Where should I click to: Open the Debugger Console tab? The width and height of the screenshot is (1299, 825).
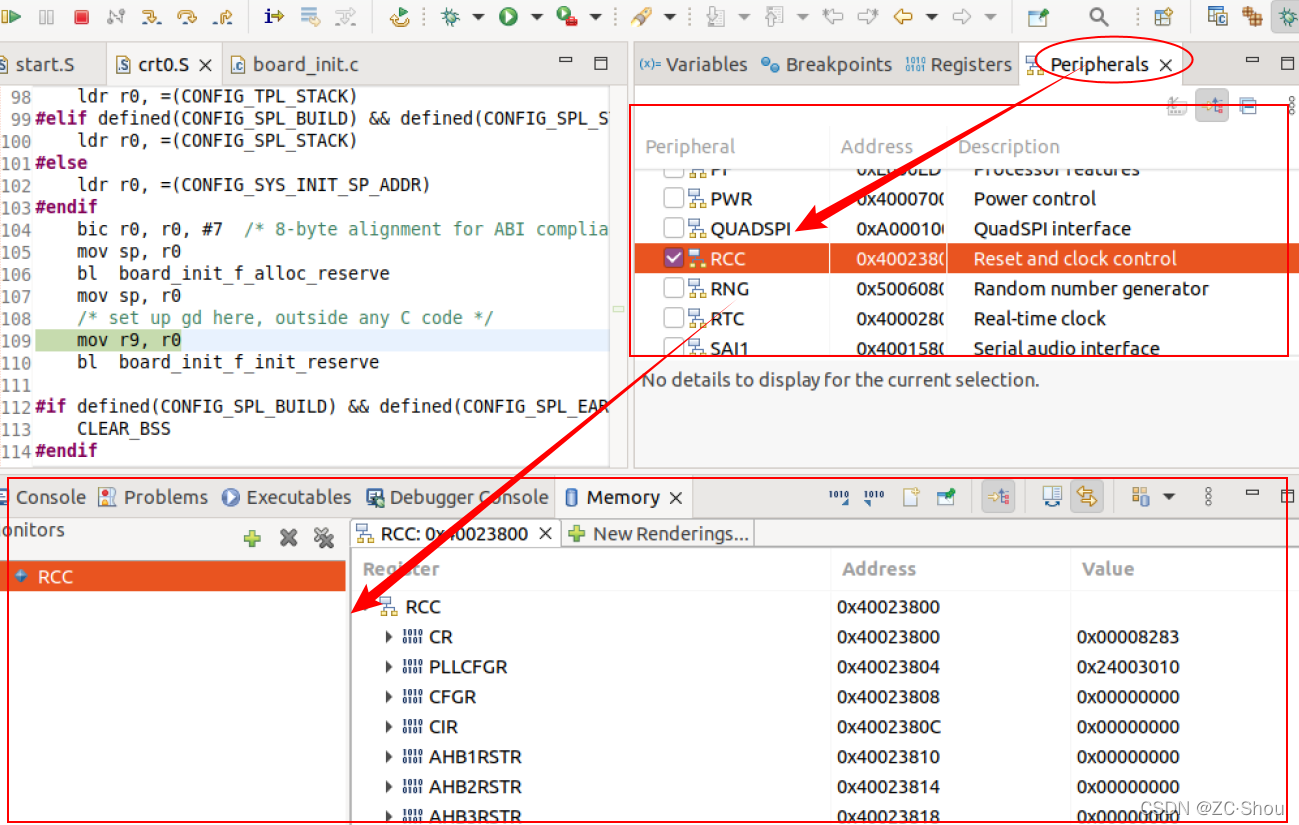point(458,498)
